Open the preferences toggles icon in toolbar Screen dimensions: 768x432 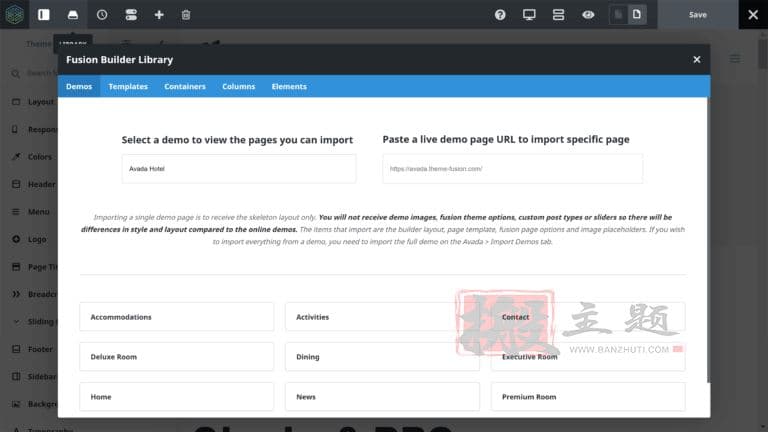(131, 15)
